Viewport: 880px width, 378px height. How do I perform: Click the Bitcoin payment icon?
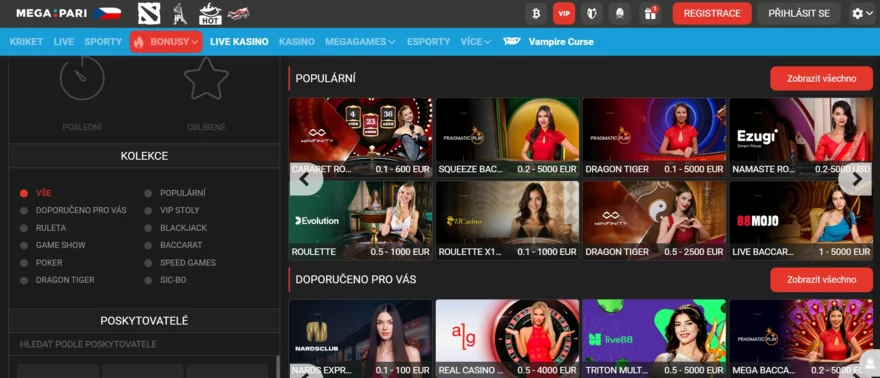536,13
